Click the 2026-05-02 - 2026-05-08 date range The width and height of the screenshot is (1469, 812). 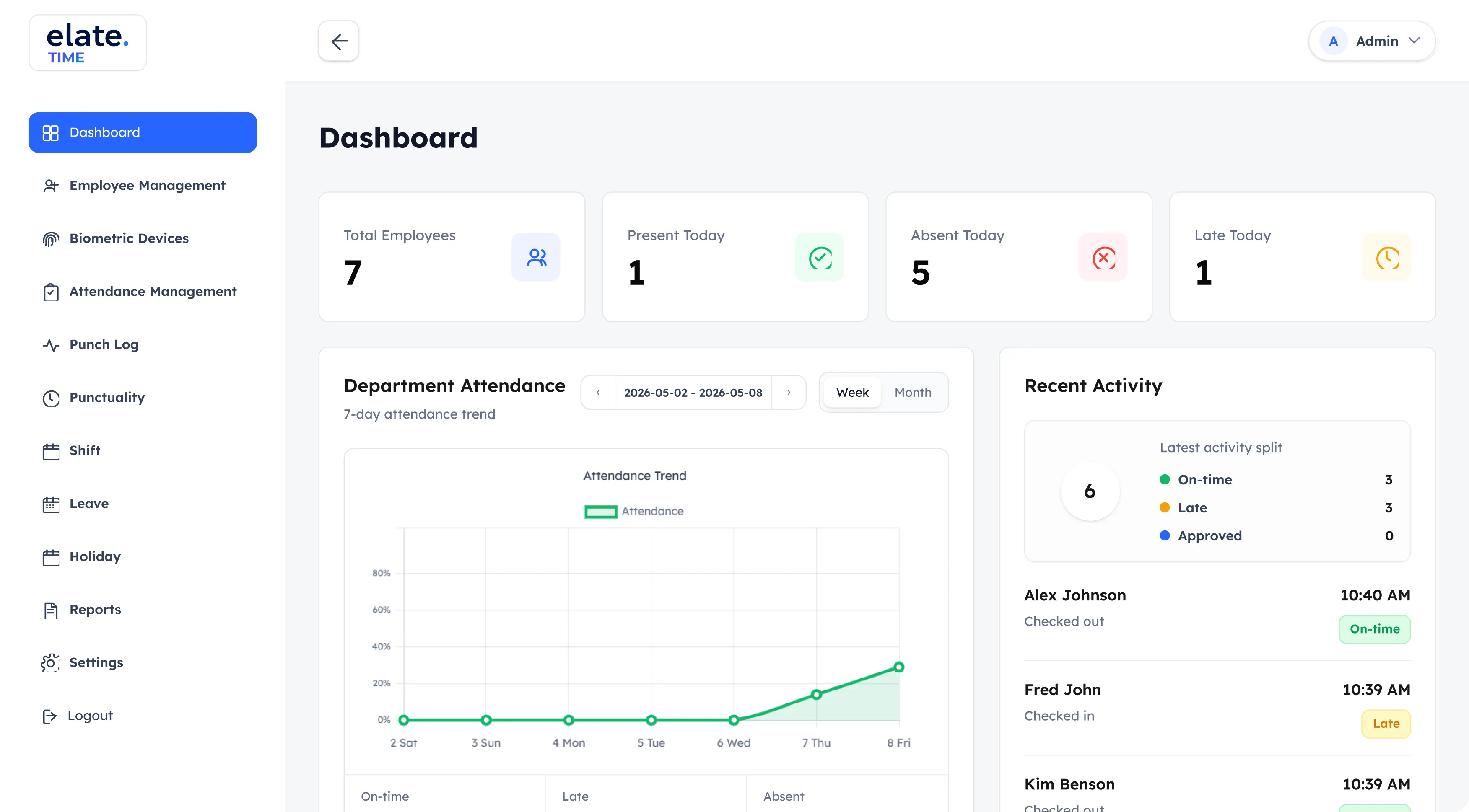[x=693, y=393]
